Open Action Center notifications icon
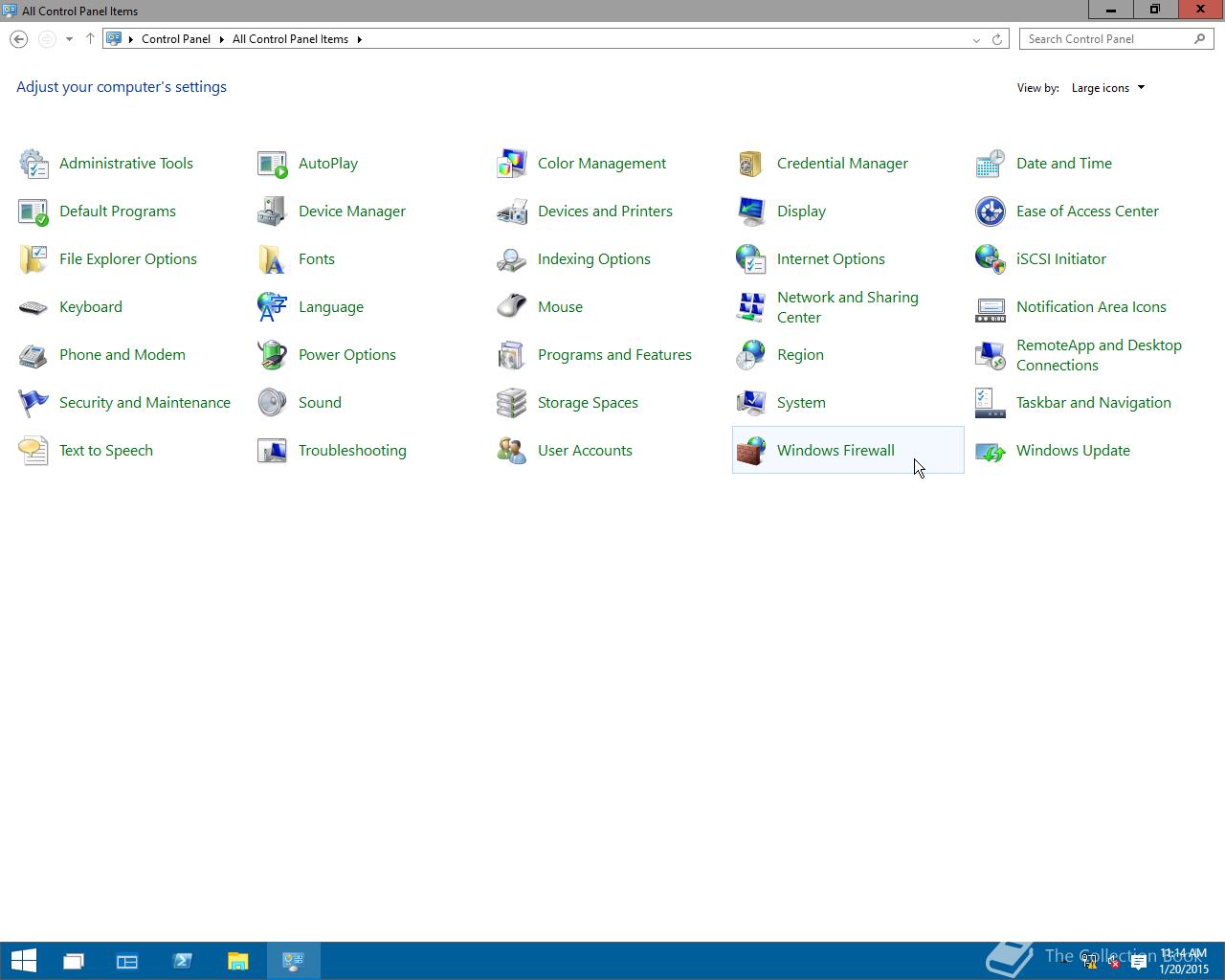This screenshot has width=1225, height=980. [x=1139, y=962]
